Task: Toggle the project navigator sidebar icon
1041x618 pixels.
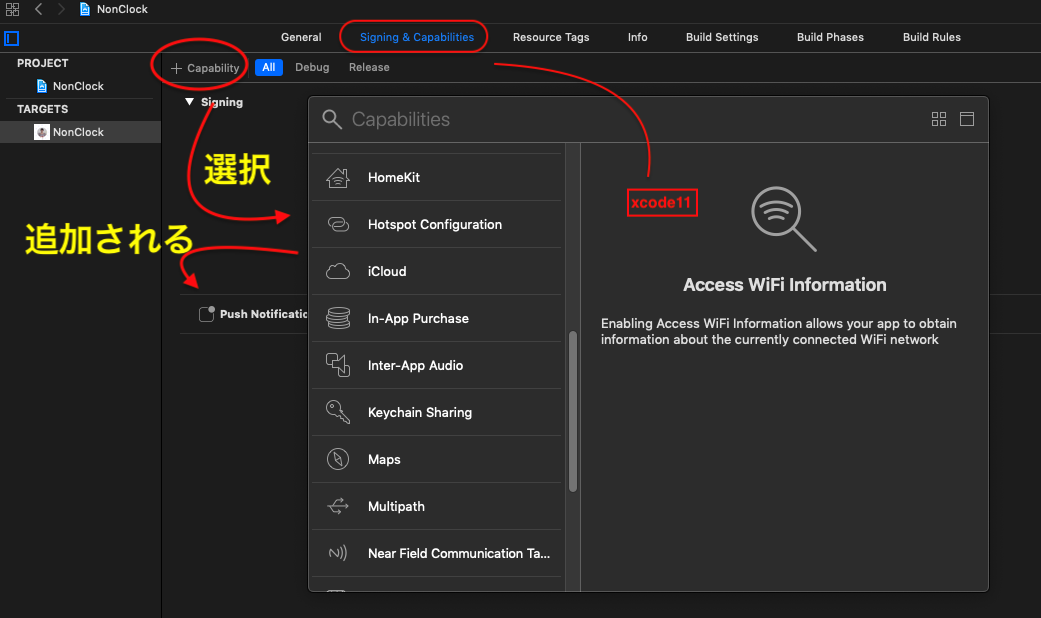Action: coord(11,39)
